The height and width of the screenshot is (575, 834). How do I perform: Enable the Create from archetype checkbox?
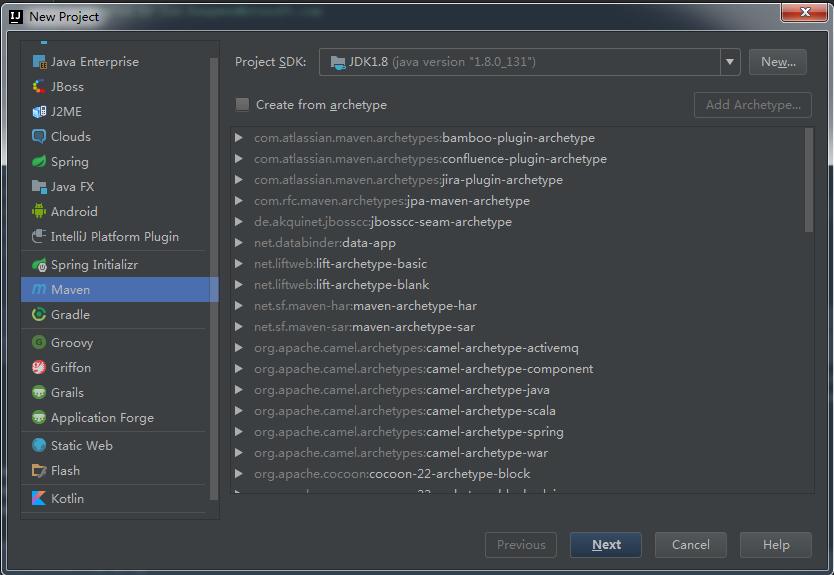pyautogui.click(x=242, y=105)
